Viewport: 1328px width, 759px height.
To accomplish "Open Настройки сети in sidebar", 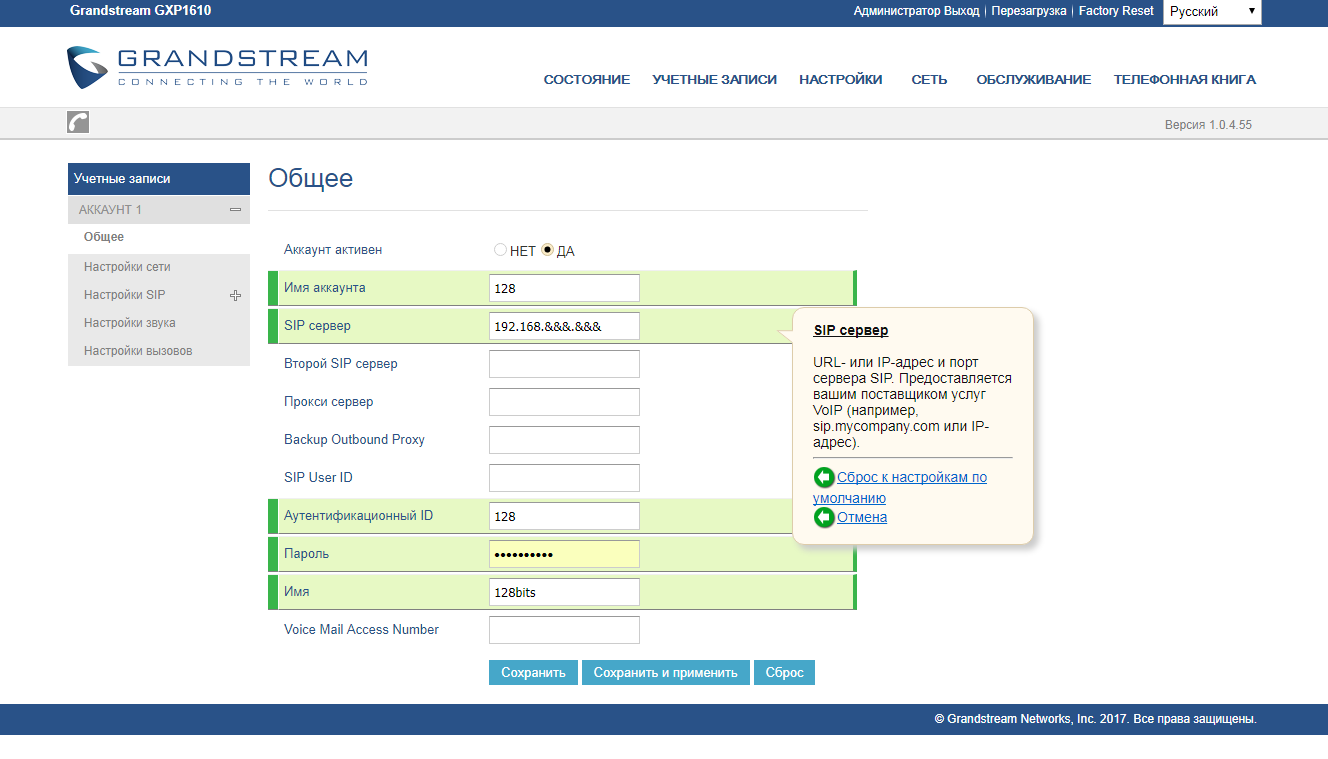I will (127, 267).
